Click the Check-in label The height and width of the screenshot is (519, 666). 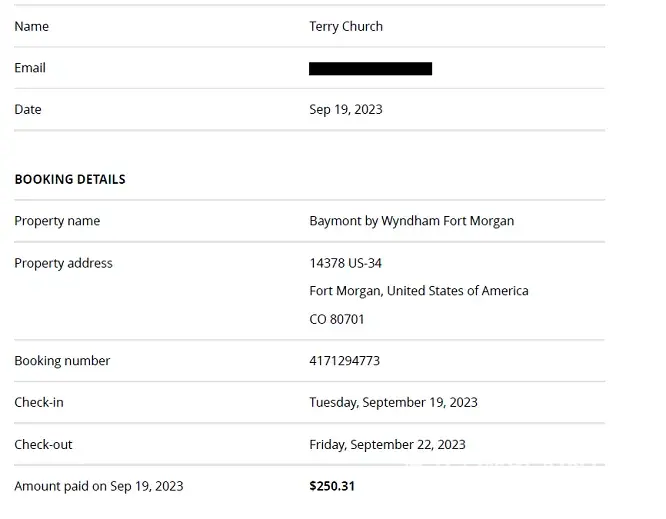pos(39,402)
